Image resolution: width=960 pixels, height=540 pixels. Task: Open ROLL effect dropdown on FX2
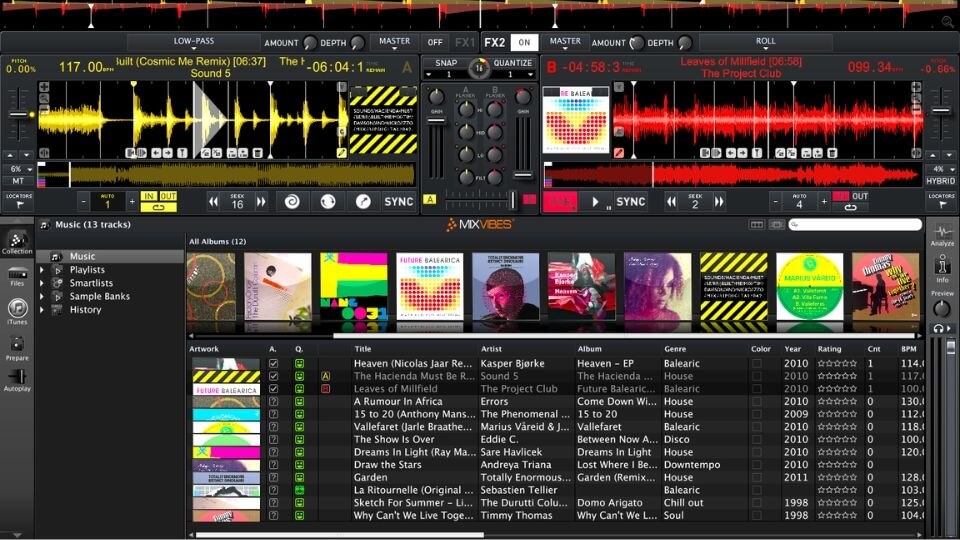click(765, 42)
